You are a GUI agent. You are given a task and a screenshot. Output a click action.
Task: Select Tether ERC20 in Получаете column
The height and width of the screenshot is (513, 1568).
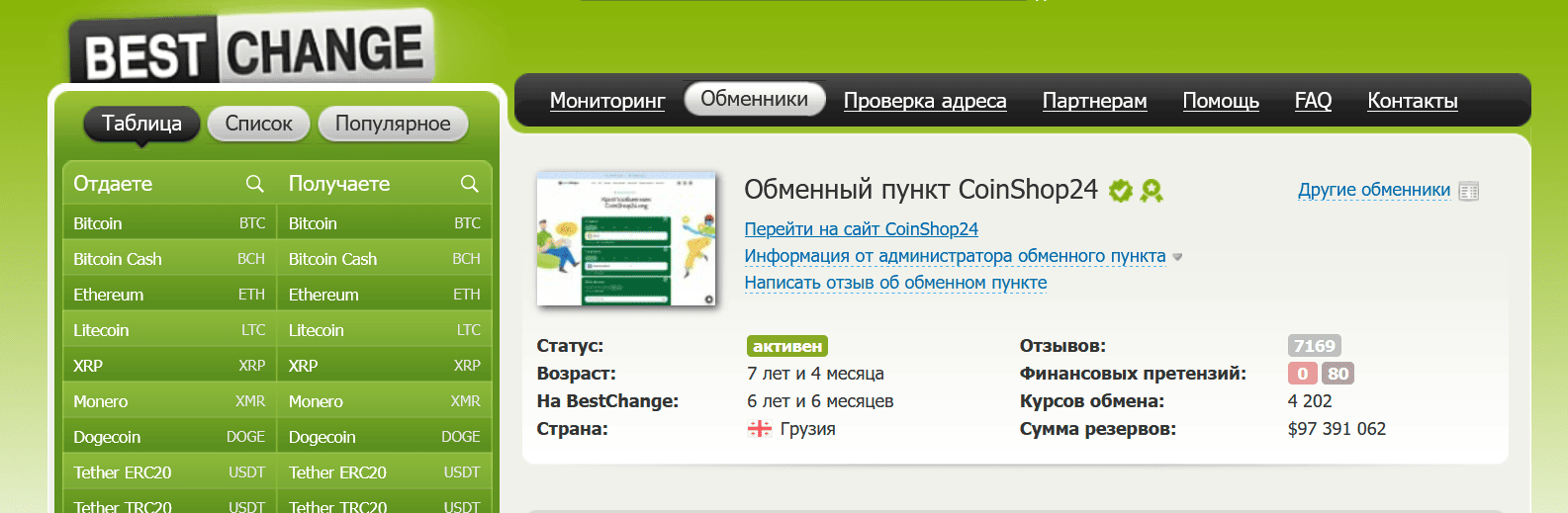(385, 472)
